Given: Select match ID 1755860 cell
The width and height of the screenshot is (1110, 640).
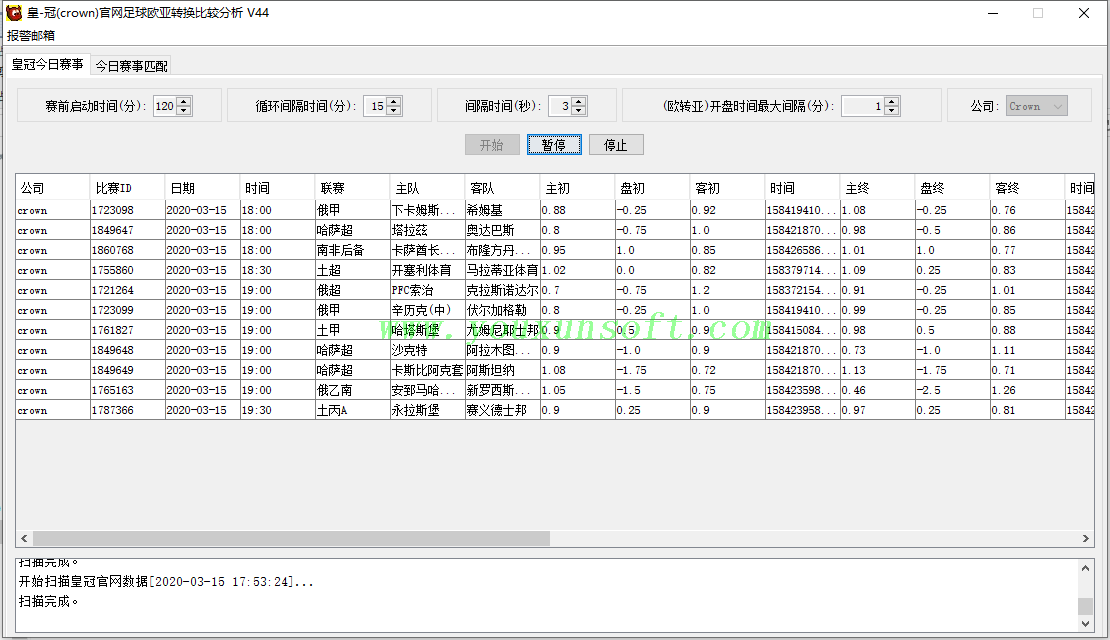Looking at the screenshot, I should [x=127, y=270].
